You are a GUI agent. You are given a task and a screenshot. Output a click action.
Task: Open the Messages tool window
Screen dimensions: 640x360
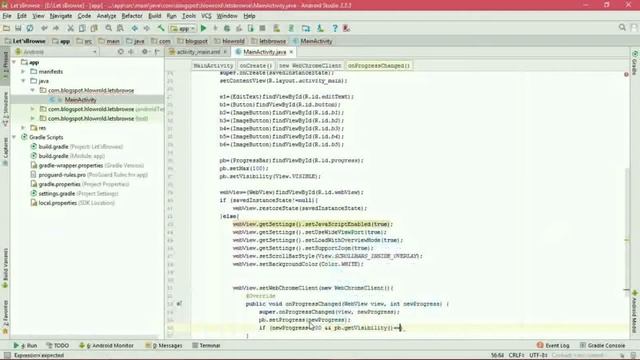pyautogui.click(x=164, y=345)
